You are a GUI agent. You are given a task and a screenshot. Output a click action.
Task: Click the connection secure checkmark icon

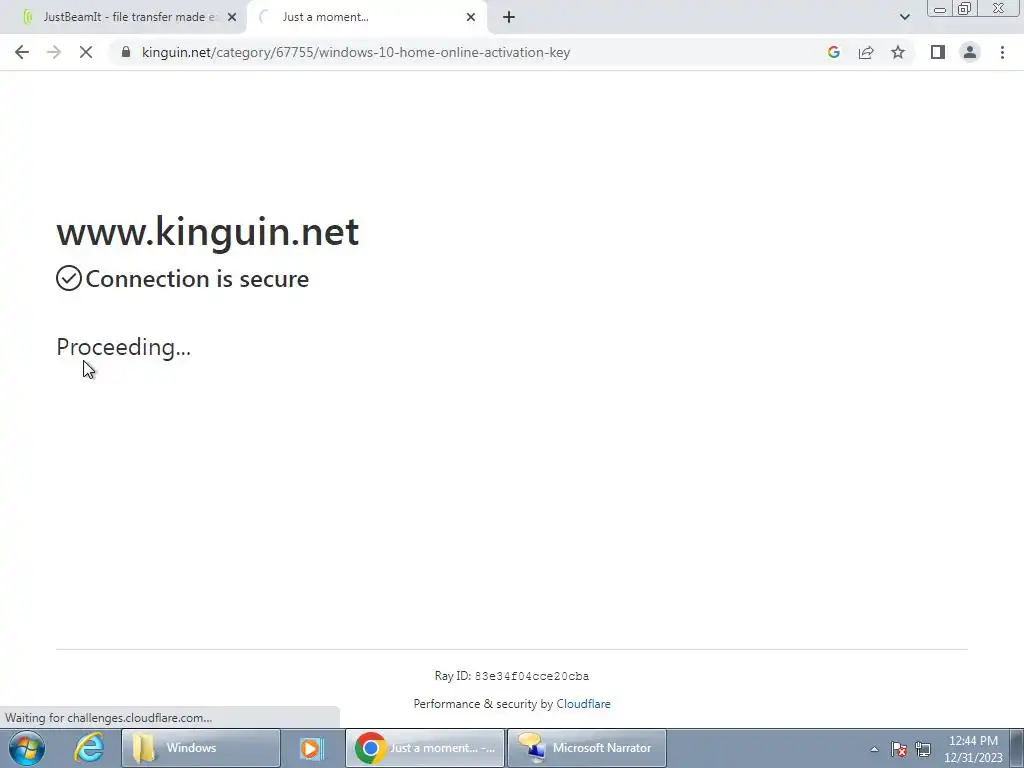(x=69, y=278)
